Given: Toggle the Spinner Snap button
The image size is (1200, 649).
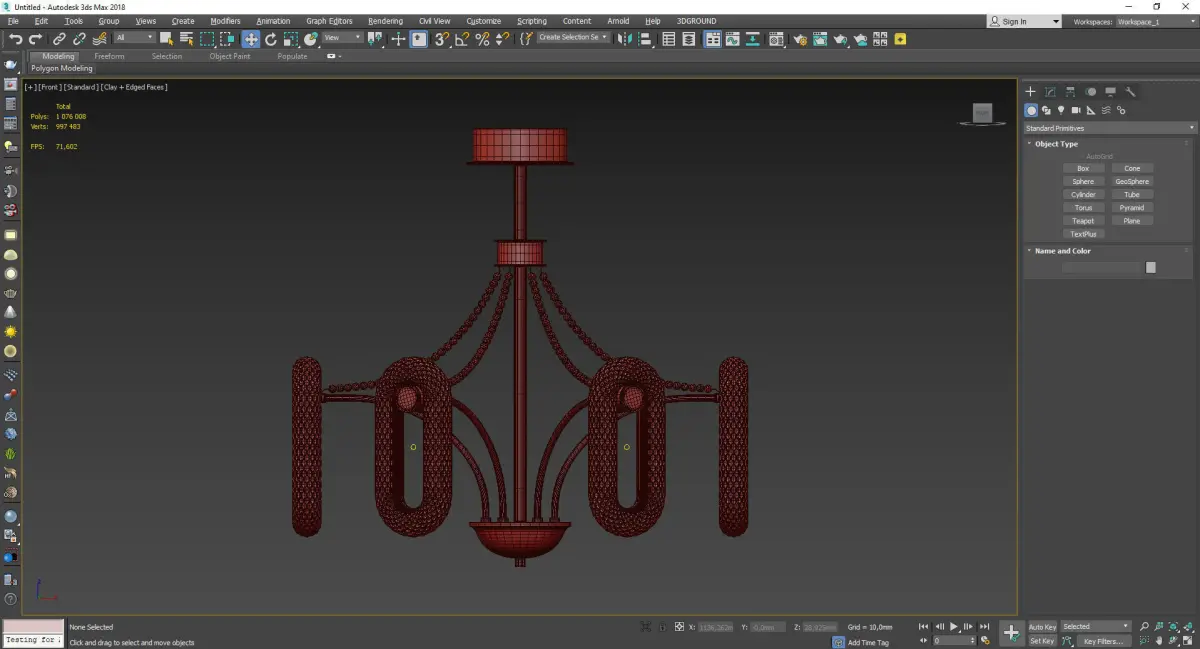Looking at the screenshot, I should click(x=503, y=39).
